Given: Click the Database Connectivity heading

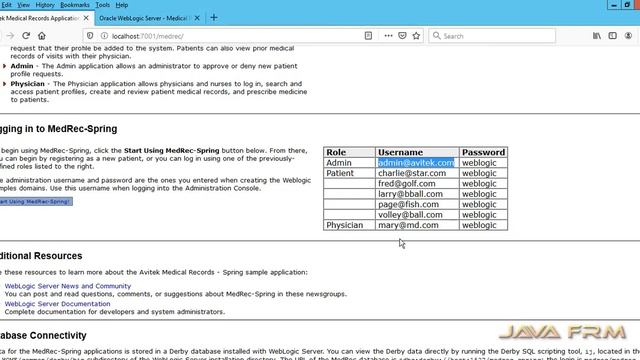Looking at the screenshot, I should [43, 336].
